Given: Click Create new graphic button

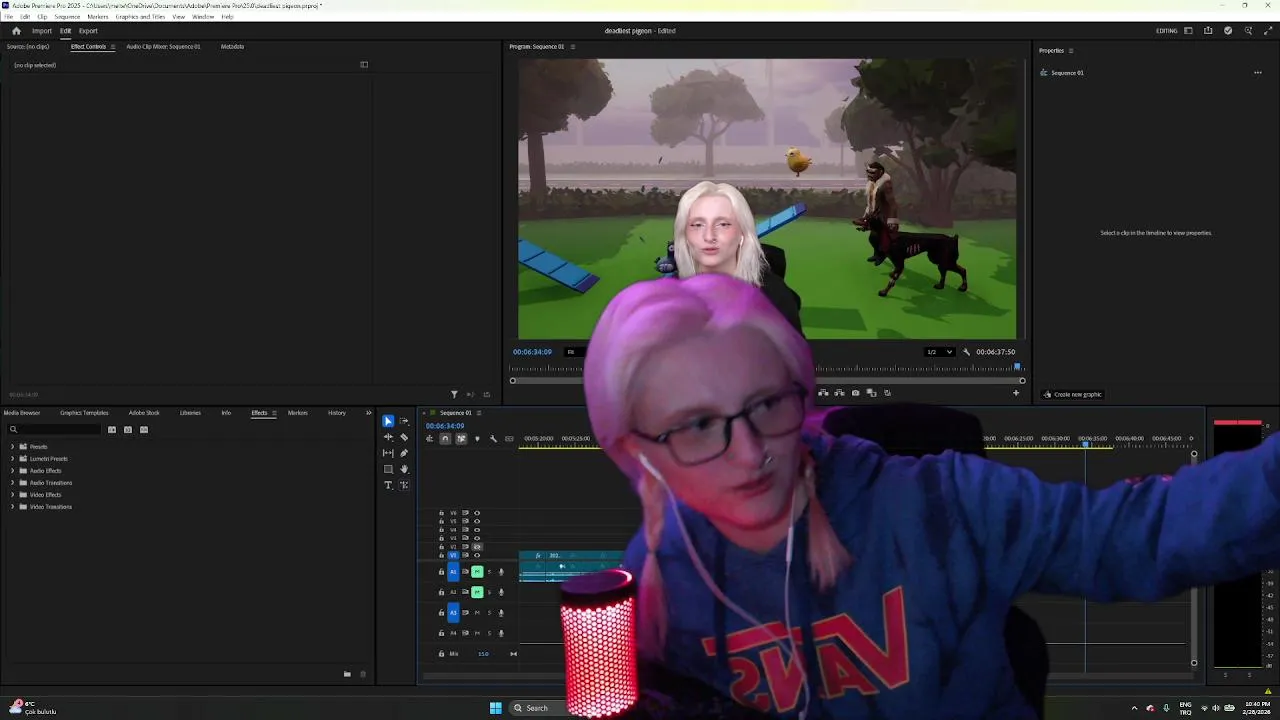Looking at the screenshot, I should 1073,395.
